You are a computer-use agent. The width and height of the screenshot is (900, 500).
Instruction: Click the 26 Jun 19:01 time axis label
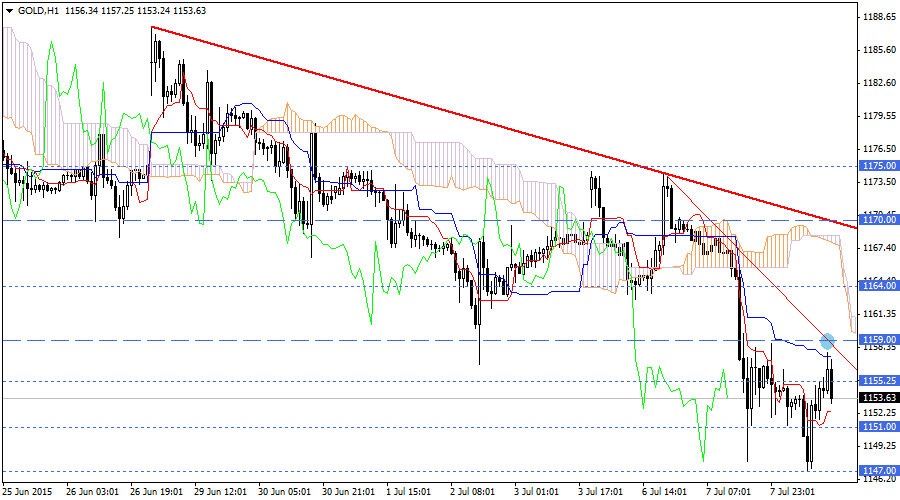click(x=157, y=492)
